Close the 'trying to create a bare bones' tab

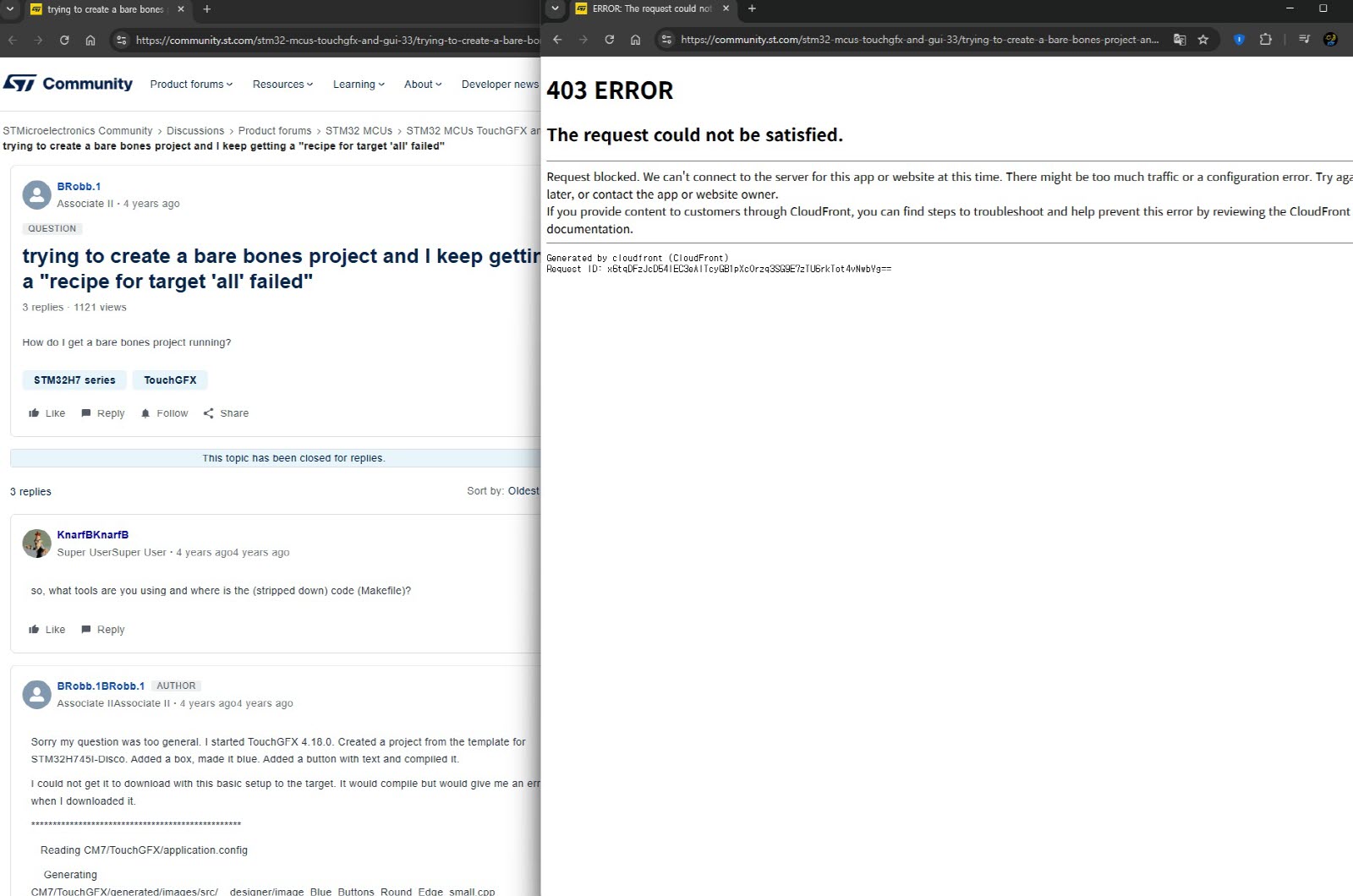point(181,9)
